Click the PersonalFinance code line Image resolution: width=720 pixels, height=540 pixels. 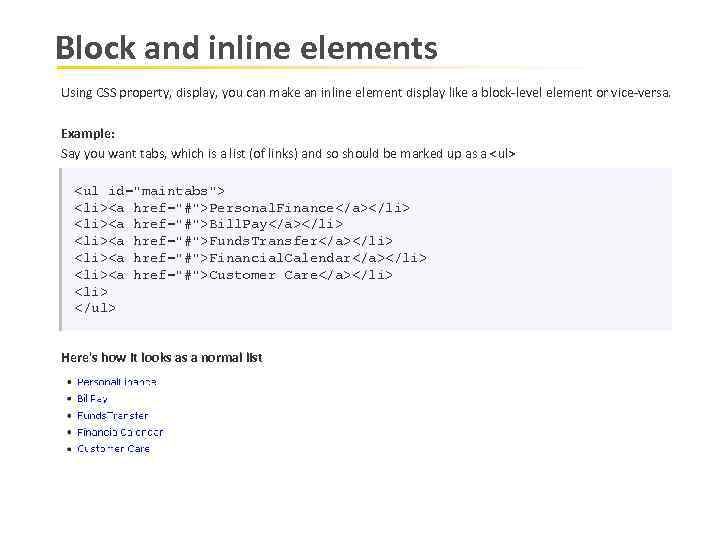(242, 207)
